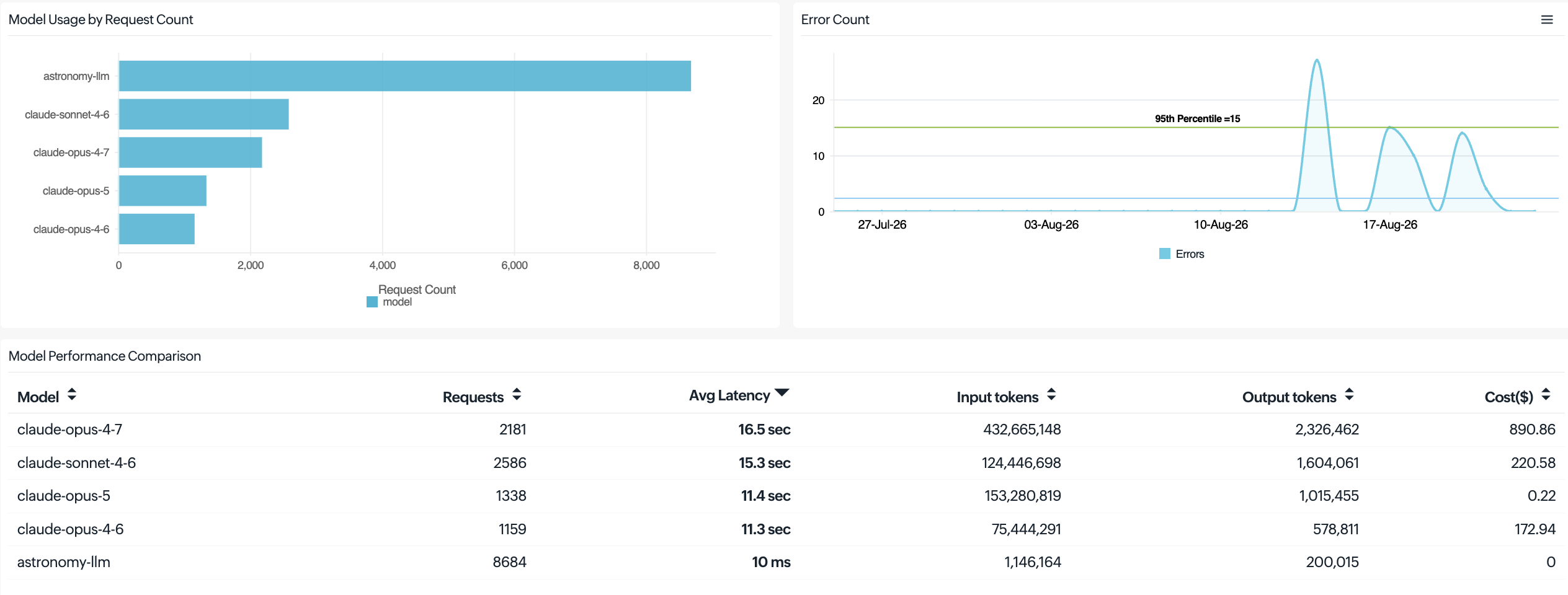The image size is (1568, 595).
Task: Click the 432,665,148 input tokens value
Action: coord(1022,430)
